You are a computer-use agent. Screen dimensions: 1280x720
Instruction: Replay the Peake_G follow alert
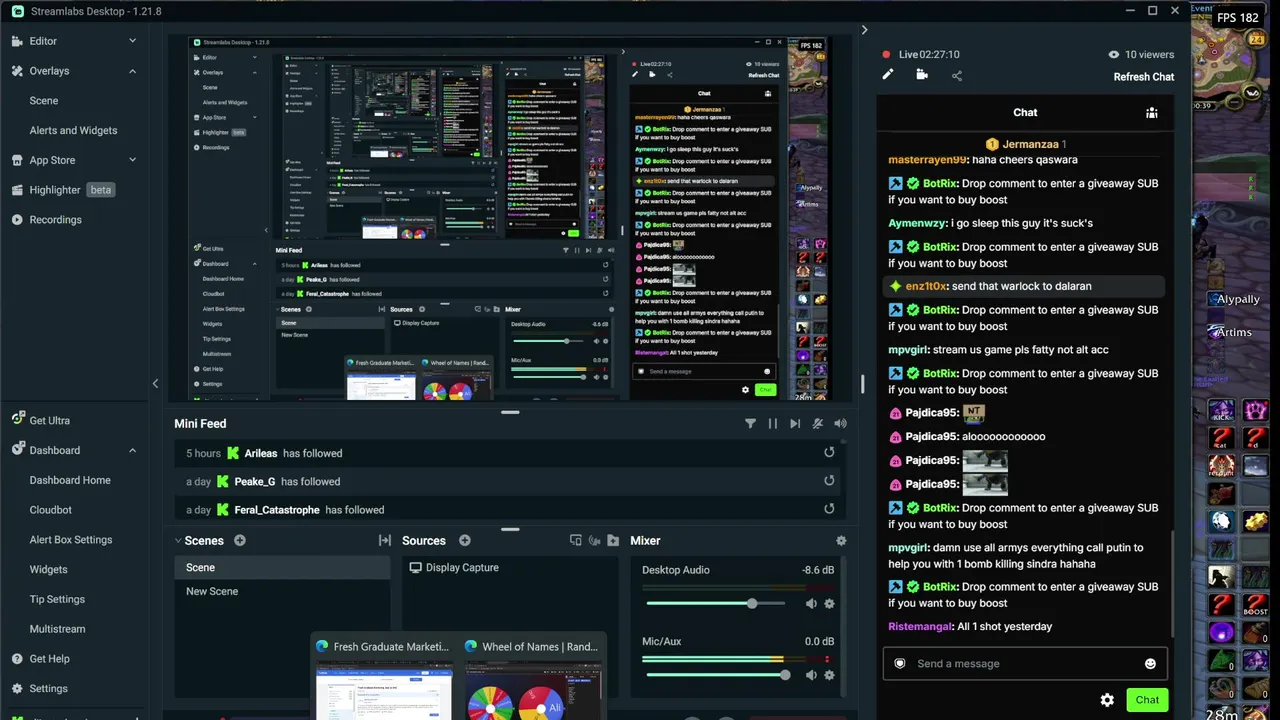829,481
